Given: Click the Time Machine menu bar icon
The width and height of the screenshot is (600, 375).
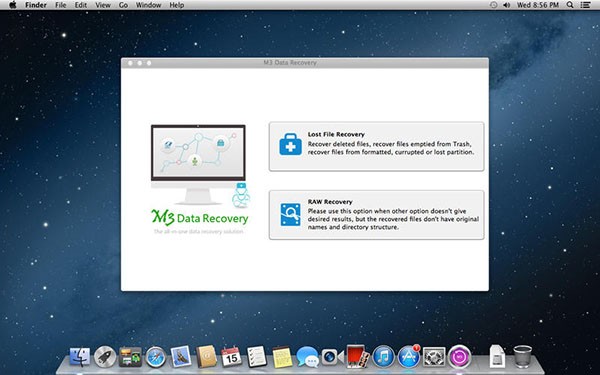Looking at the screenshot, I should tap(494, 5).
